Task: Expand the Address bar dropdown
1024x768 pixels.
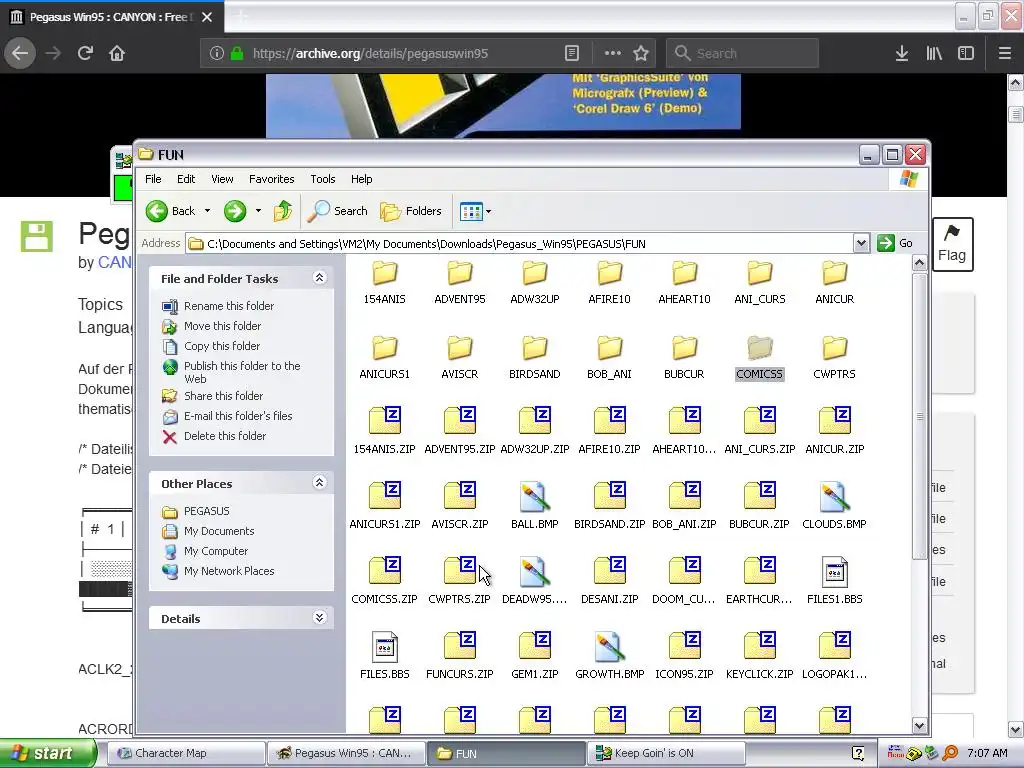Action: tap(861, 244)
